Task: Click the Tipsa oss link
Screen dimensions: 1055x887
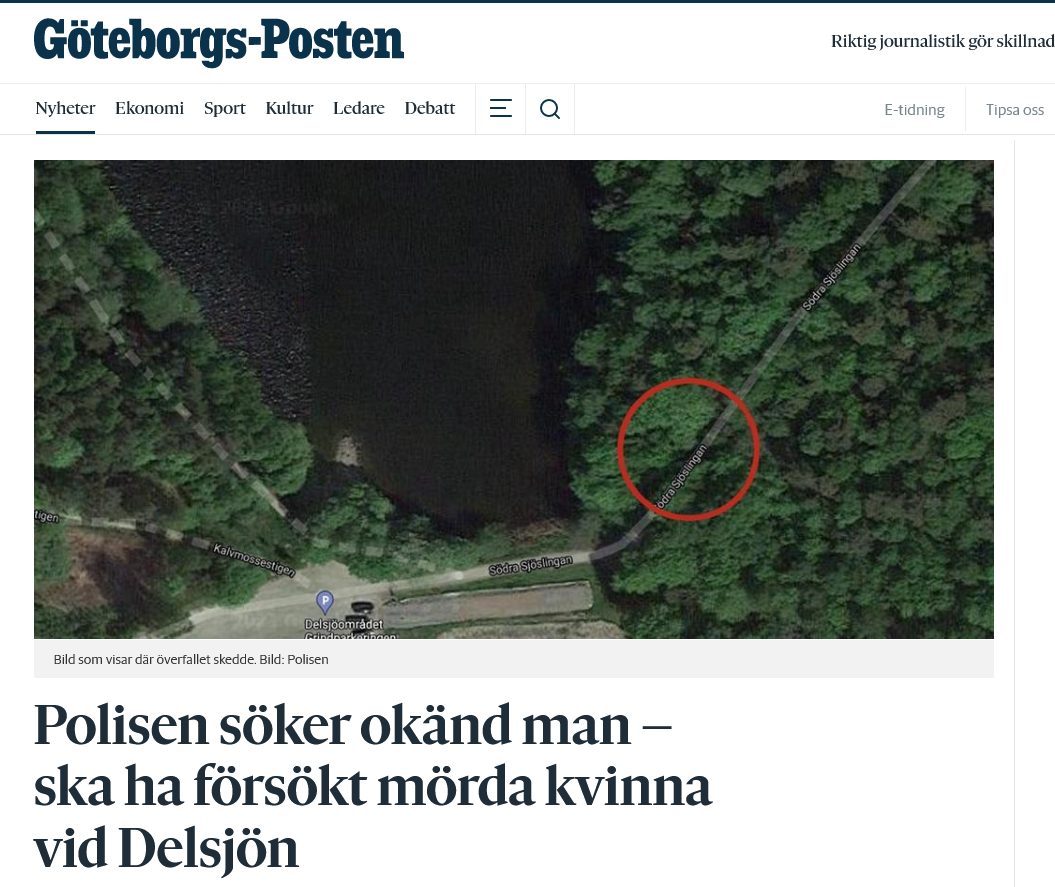Action: (1015, 110)
